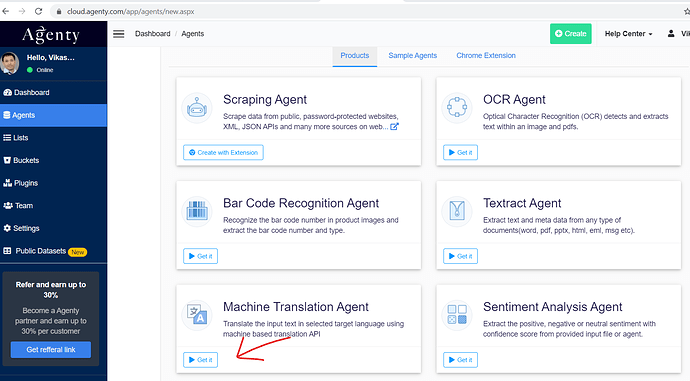Click the browser back arrow

(6, 11)
